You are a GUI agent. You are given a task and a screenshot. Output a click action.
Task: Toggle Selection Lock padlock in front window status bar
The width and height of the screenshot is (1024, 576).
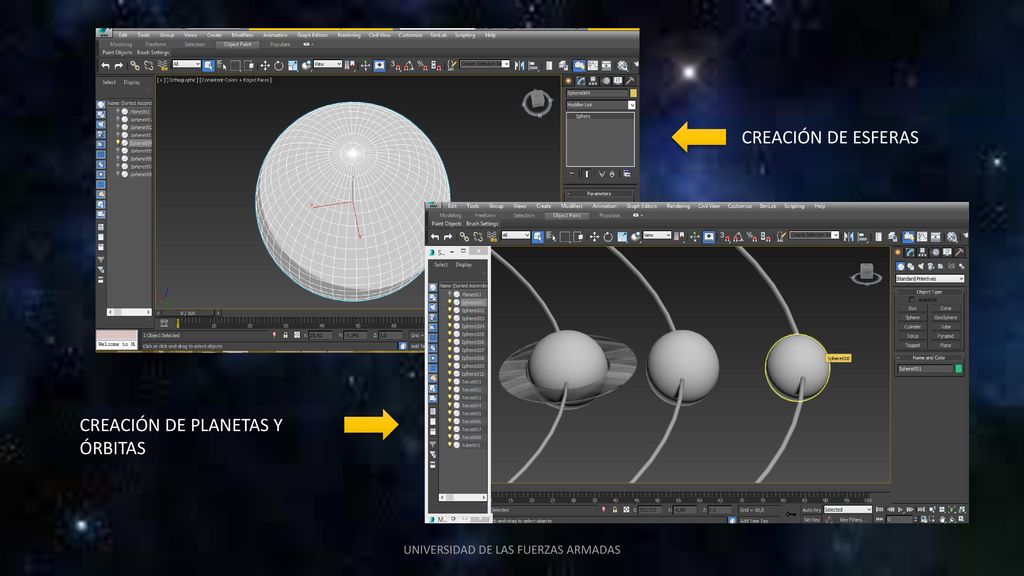[x=615, y=509]
